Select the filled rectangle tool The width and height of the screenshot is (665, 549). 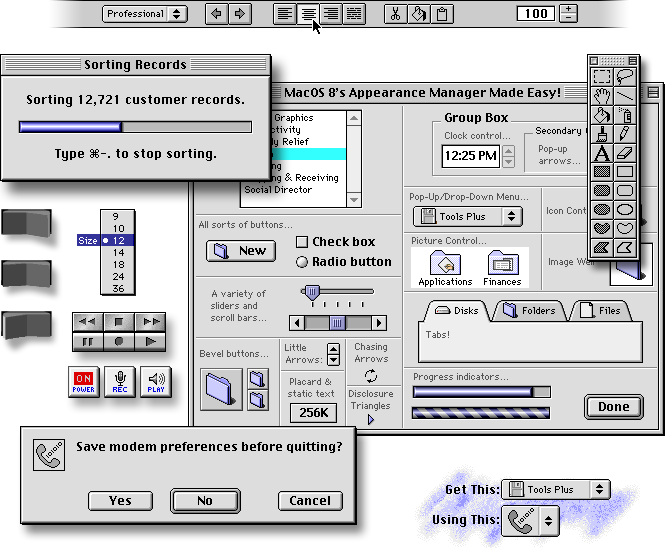click(x=602, y=172)
